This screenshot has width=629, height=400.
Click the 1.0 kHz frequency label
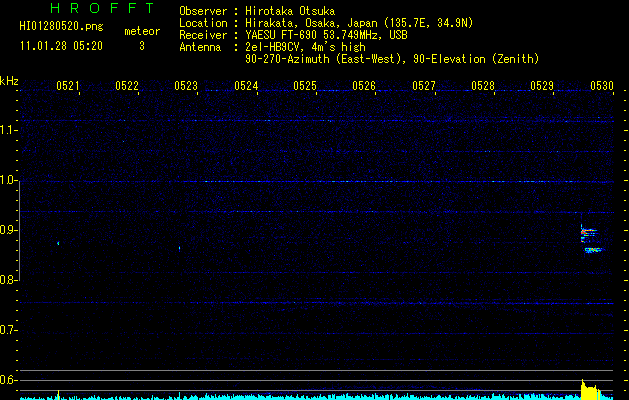(8, 180)
